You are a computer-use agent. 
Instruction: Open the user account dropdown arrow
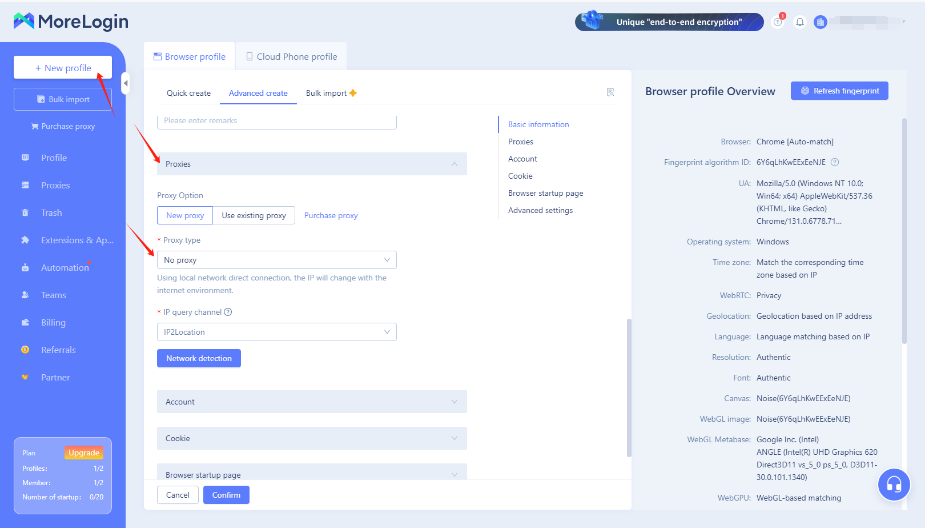click(904, 22)
